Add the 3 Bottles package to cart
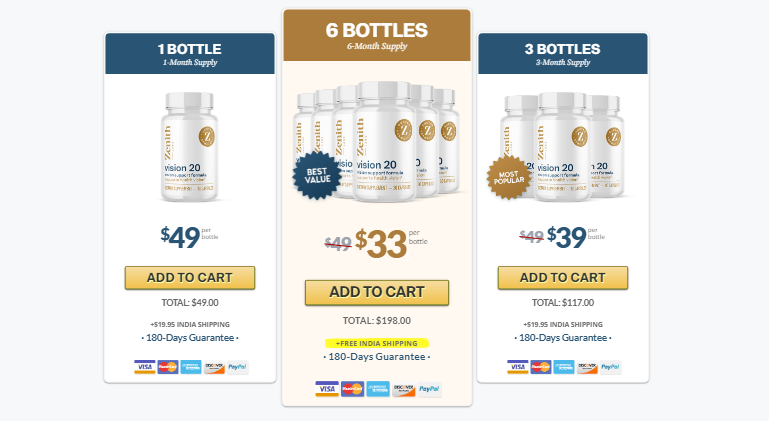The width and height of the screenshot is (769, 421). 563,278
